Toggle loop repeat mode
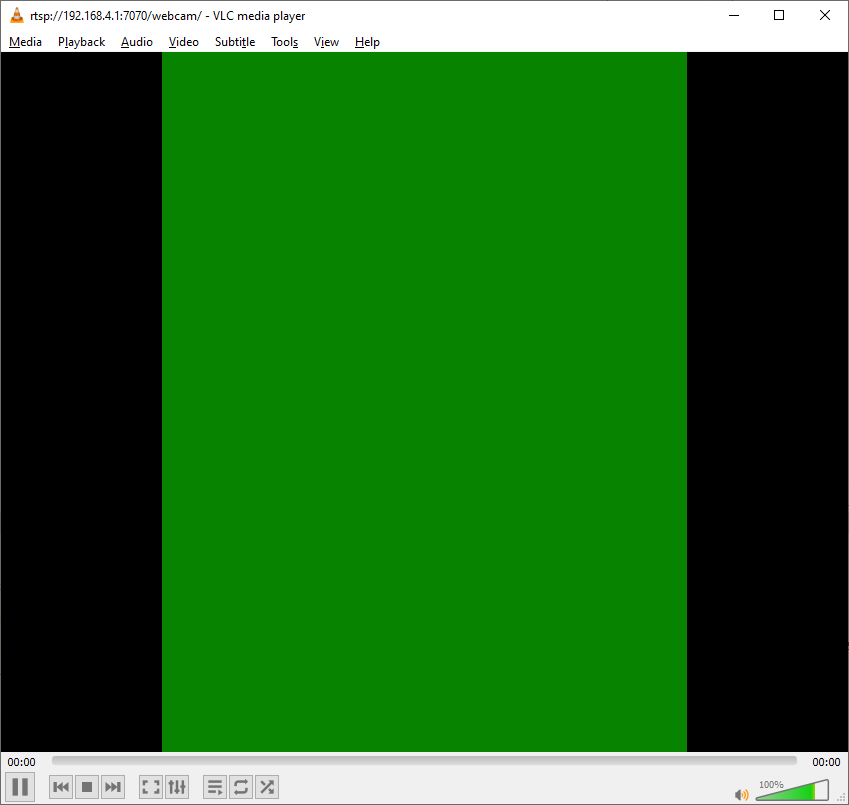The image size is (849, 805). point(241,787)
